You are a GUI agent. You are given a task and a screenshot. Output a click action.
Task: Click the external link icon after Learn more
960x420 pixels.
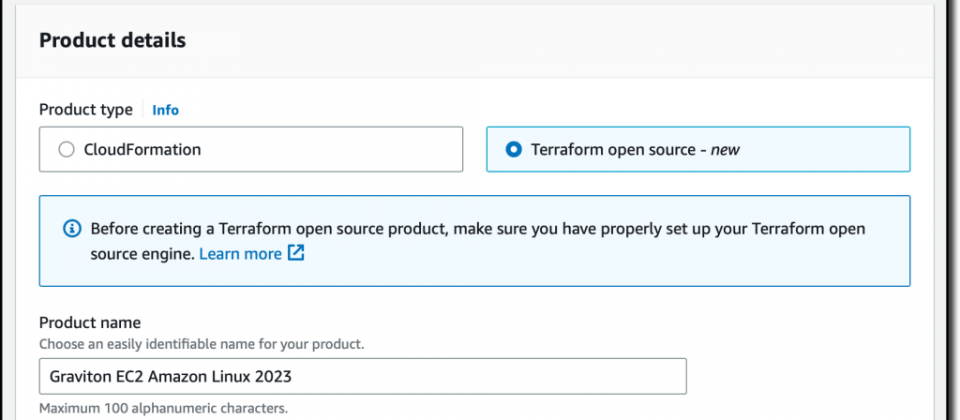pyautogui.click(x=296, y=253)
